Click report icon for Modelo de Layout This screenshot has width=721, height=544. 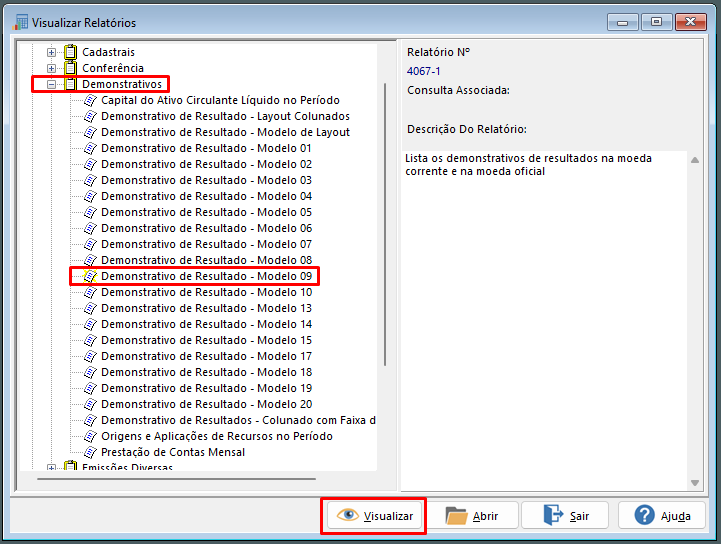[91, 132]
